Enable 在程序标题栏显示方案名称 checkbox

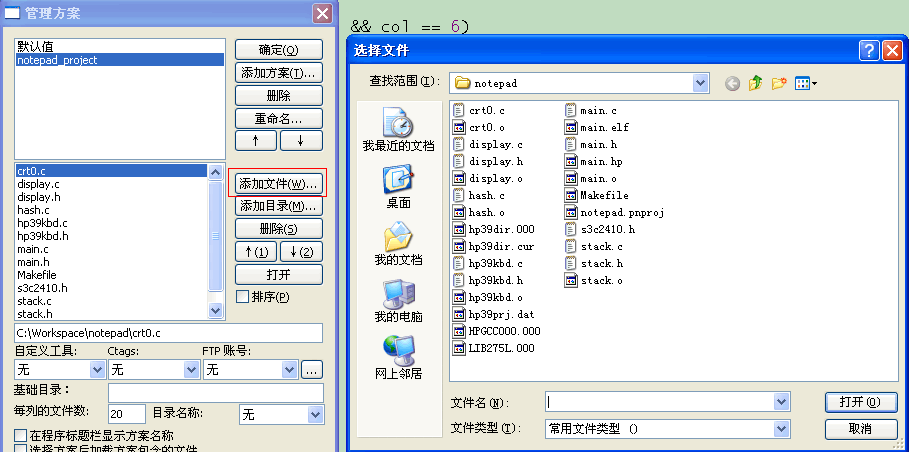[20, 436]
